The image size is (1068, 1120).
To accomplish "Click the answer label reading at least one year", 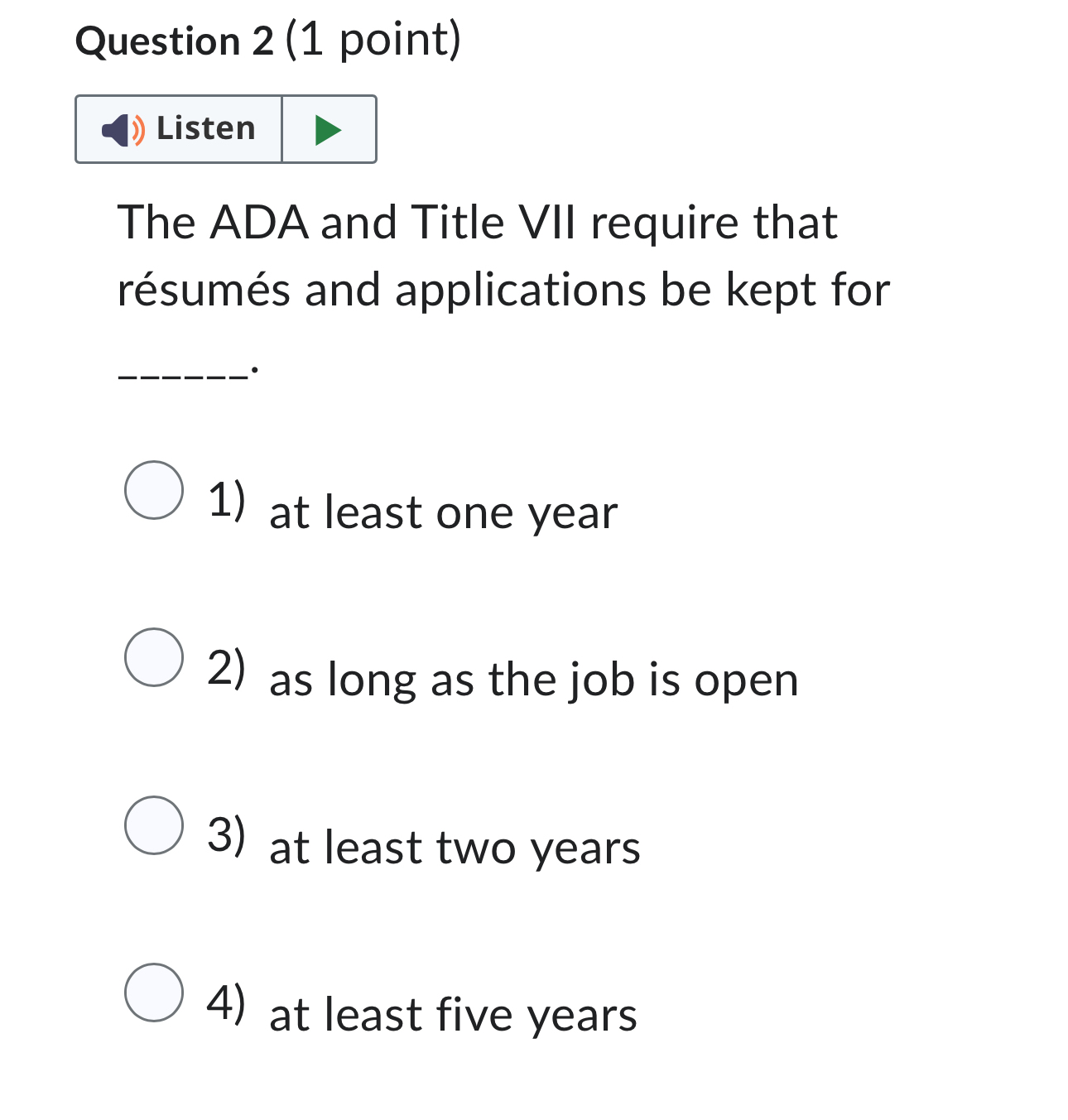I will click(x=444, y=512).
